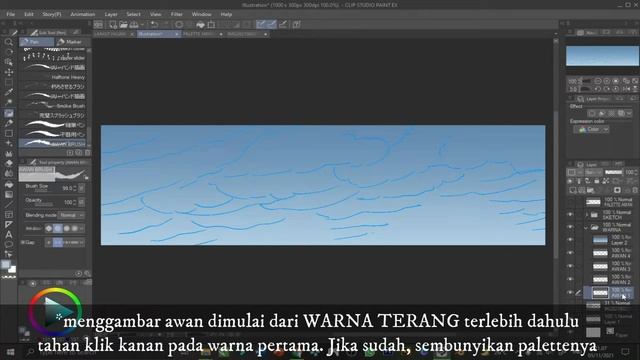The image size is (640, 360).
Task: Open CLIP STUDIO launcher icon in command bar
Action: [98, 25]
